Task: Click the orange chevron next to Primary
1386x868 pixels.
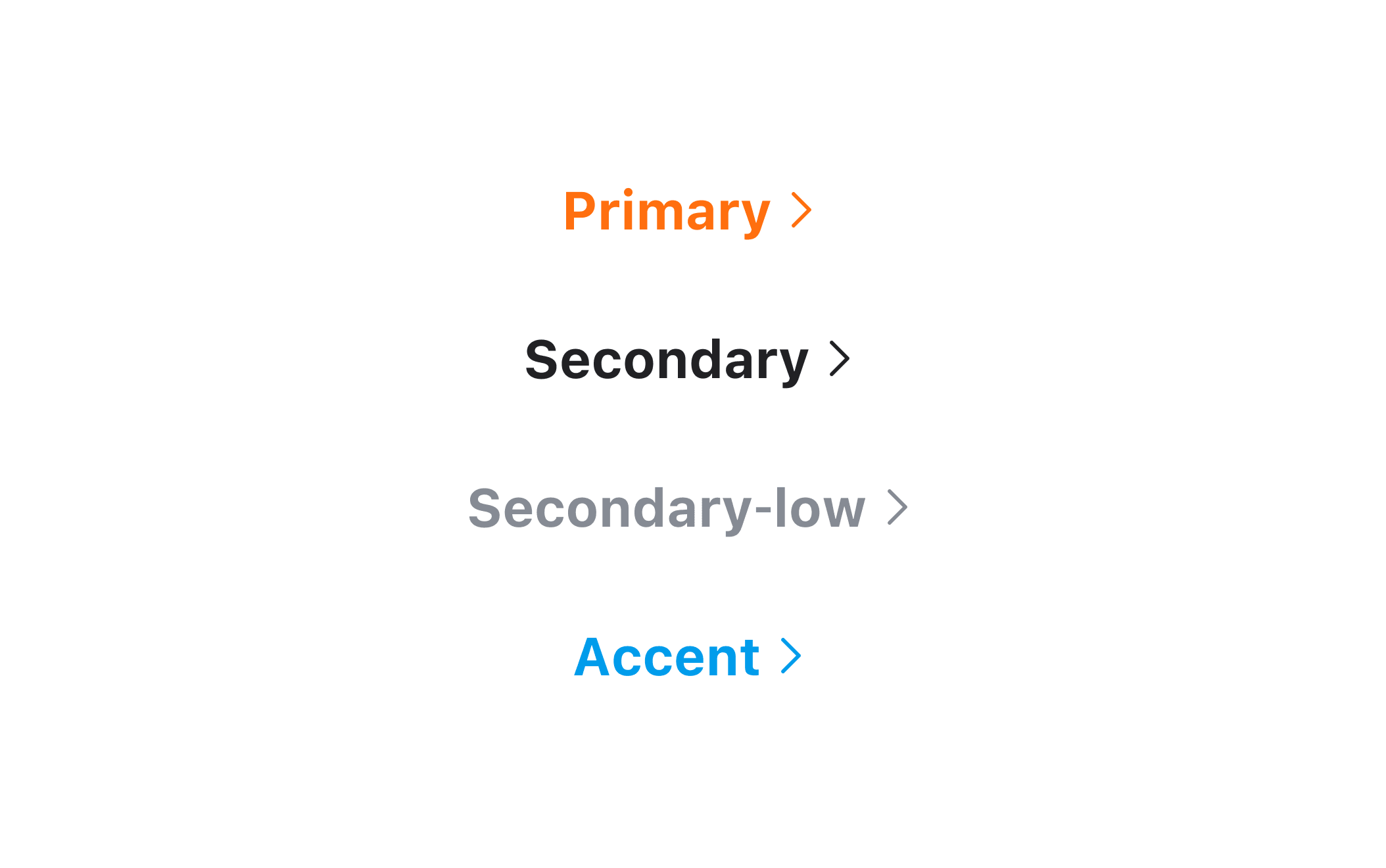Action: coord(801,210)
